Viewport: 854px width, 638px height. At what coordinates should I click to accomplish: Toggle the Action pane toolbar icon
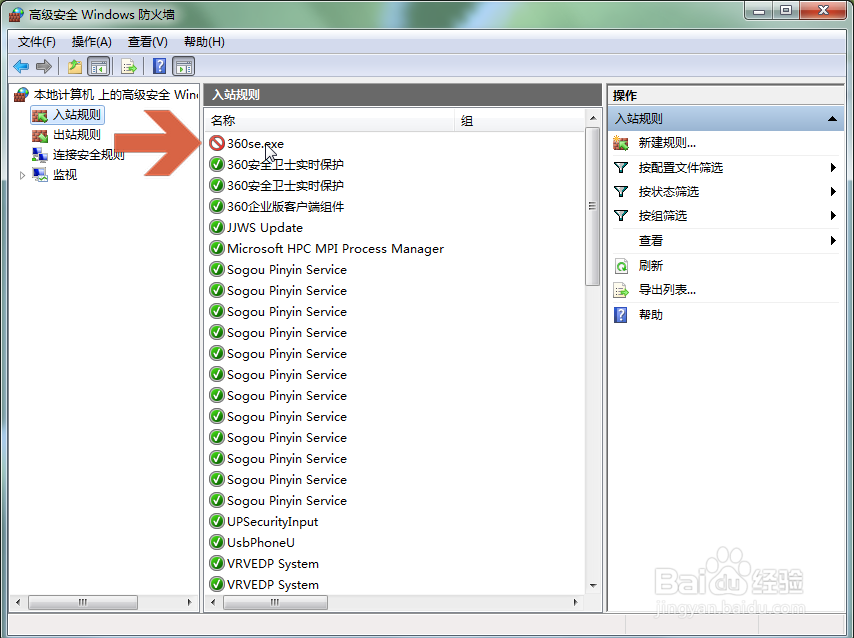coord(184,66)
